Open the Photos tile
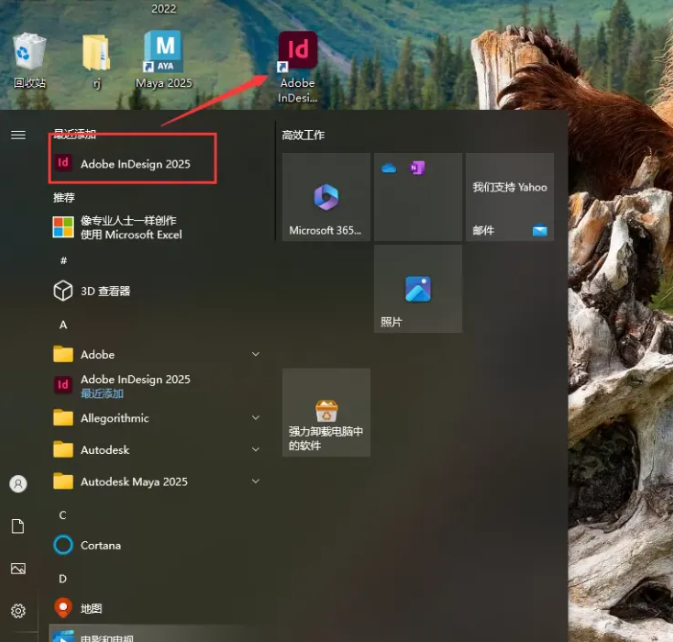Screen dimensions: 673x642 (418, 289)
